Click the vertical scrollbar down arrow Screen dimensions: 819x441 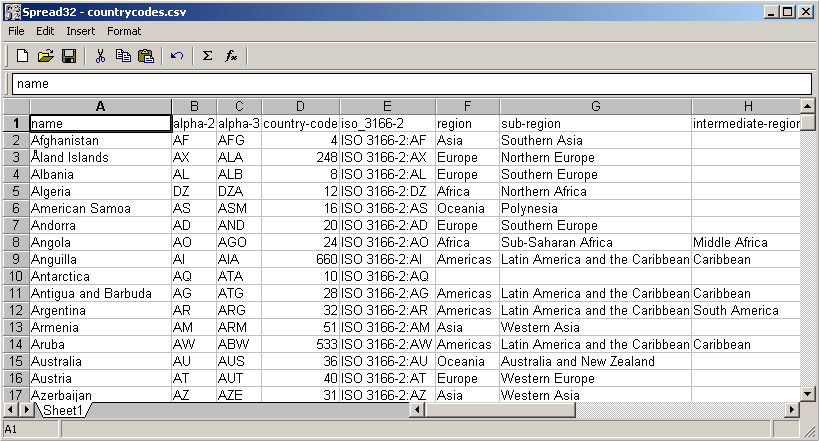(807, 393)
